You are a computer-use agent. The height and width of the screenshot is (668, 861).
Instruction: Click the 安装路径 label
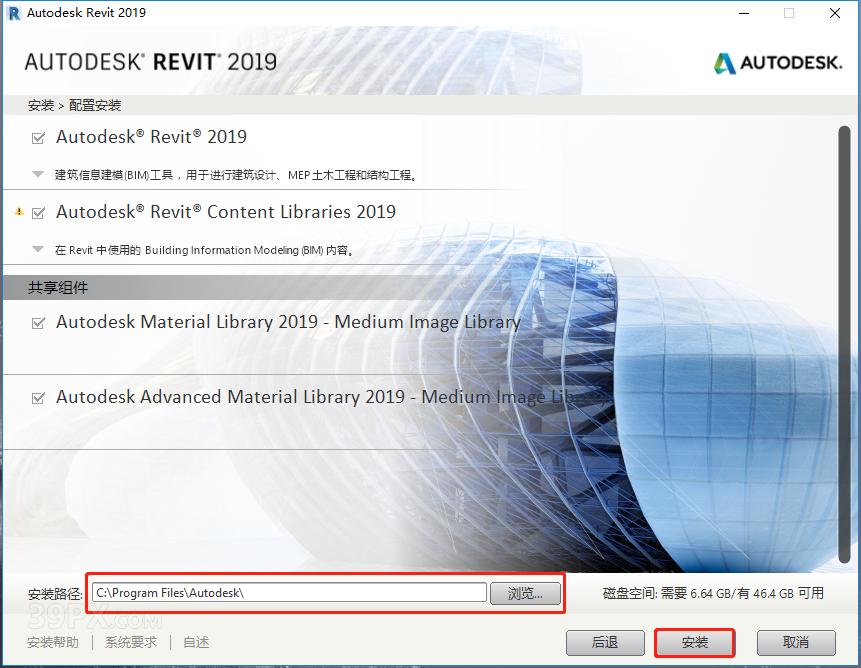(55, 594)
